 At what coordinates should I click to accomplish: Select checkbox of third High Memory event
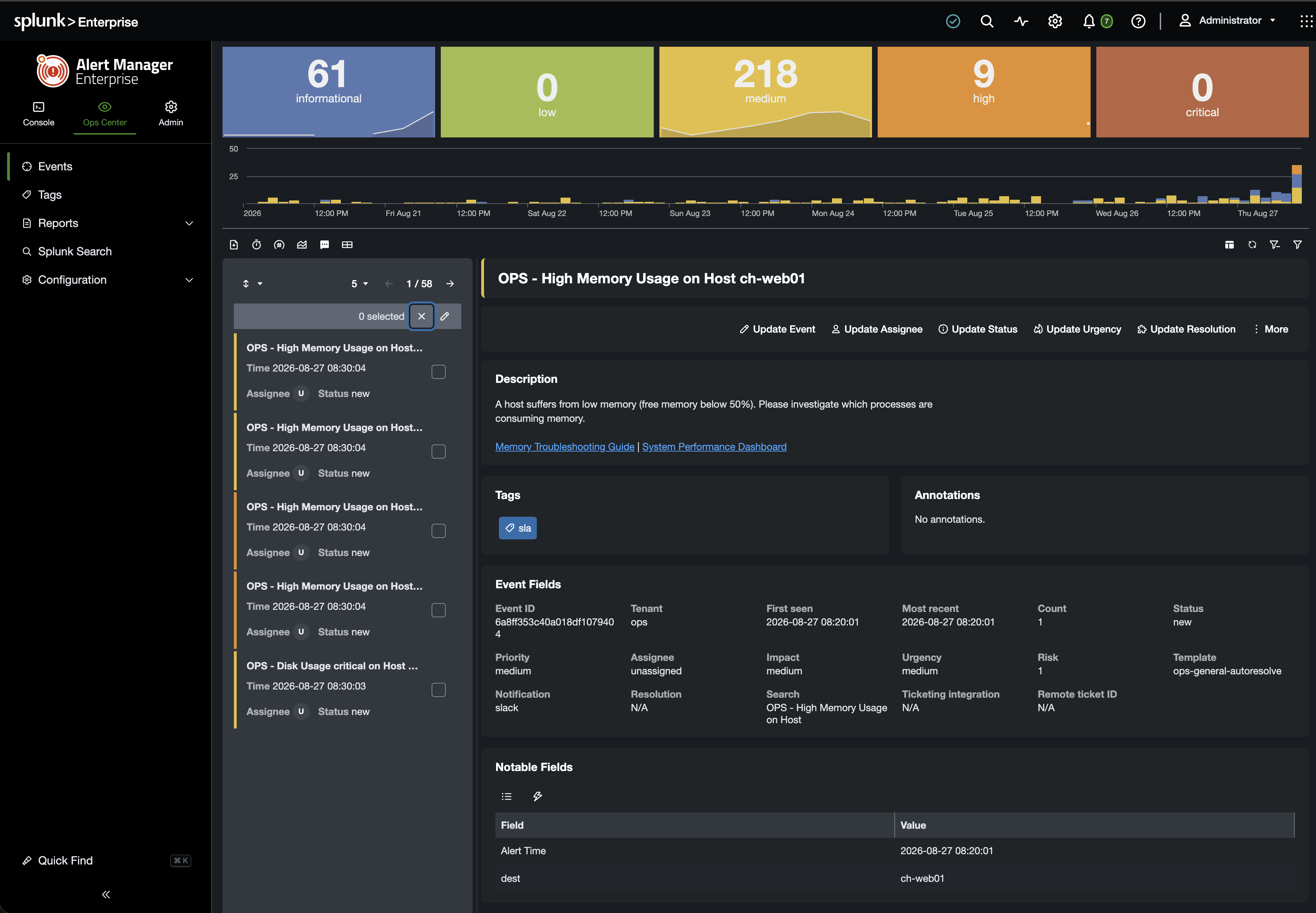point(439,531)
